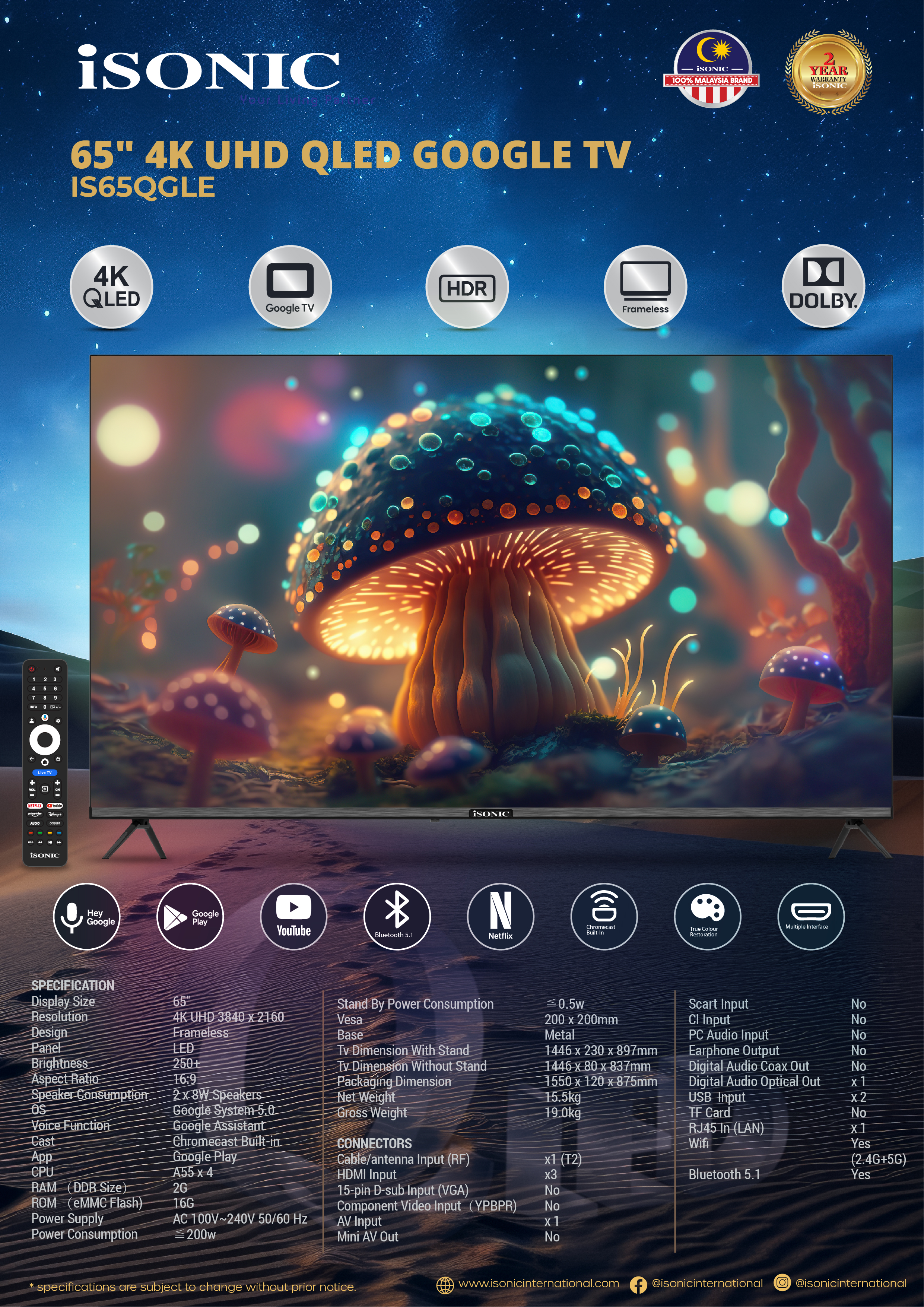Click the Google Play circle icon
924x1307 pixels.
[190, 916]
